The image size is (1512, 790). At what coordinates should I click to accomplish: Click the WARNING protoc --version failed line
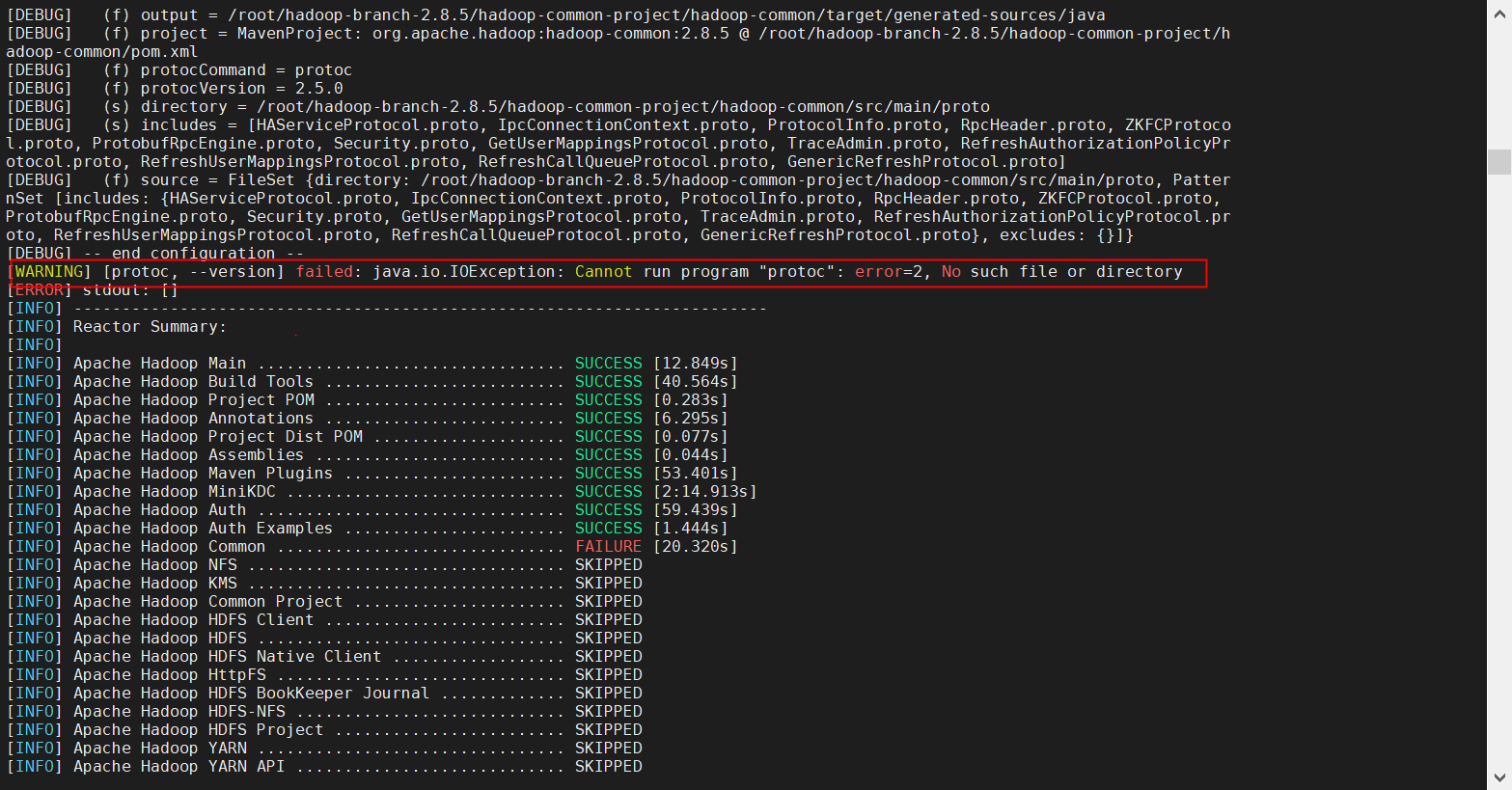click(594, 272)
